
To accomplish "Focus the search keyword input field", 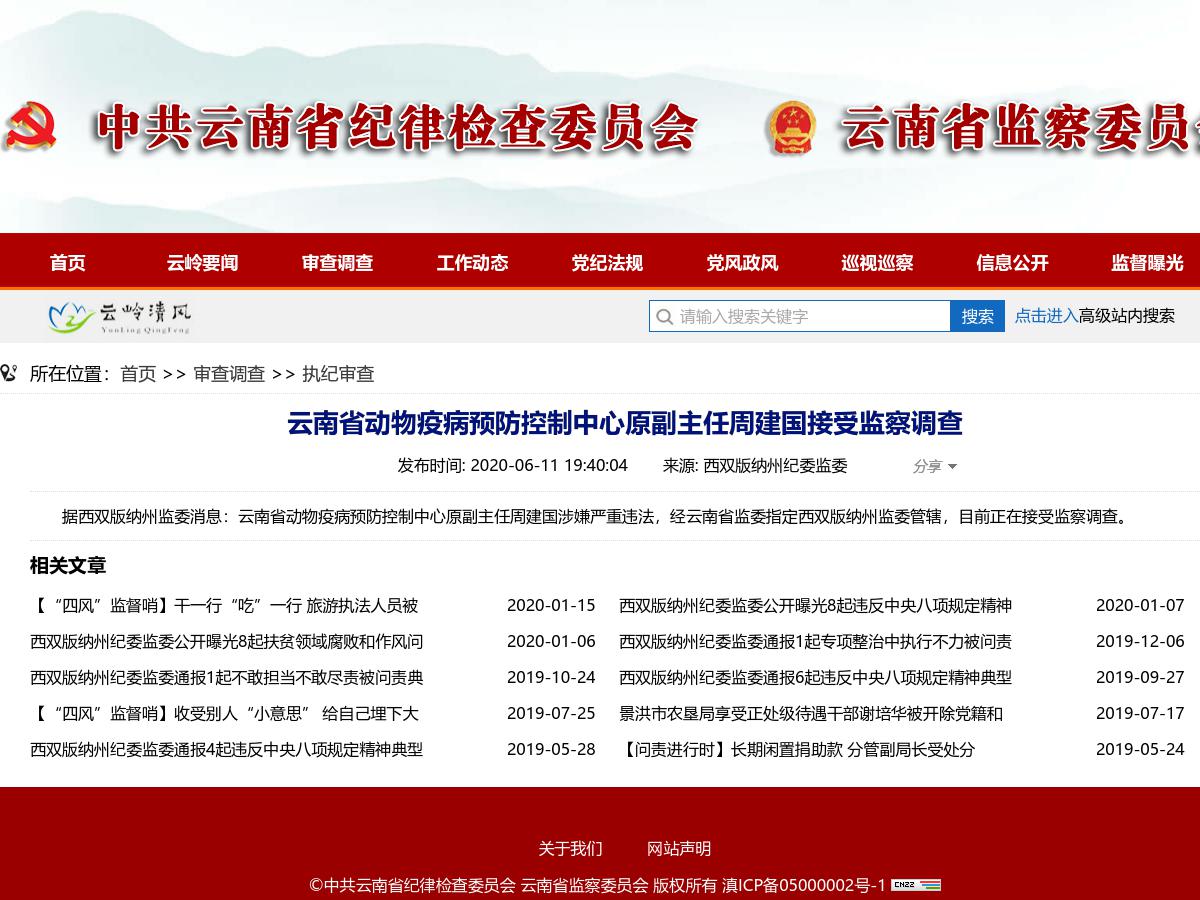I will (810, 317).
